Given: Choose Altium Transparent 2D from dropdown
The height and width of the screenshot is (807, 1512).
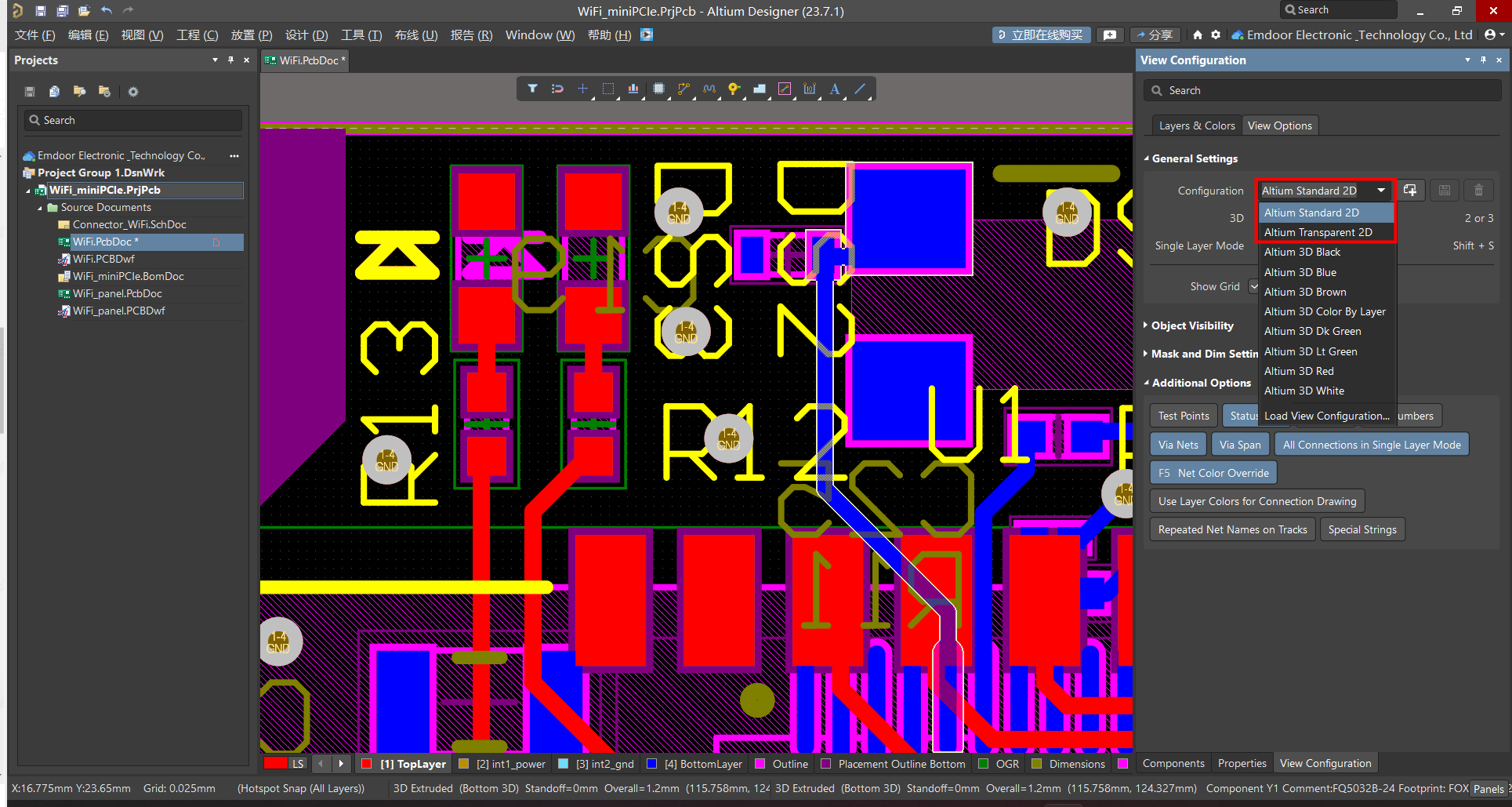Looking at the screenshot, I should click(1318, 232).
